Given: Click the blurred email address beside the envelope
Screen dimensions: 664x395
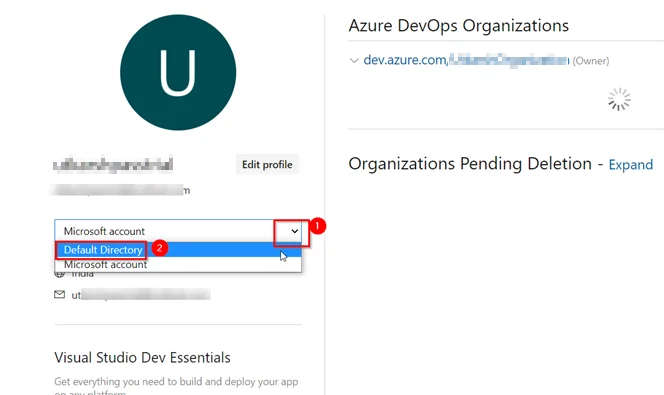Looking at the screenshot, I should pos(141,295).
